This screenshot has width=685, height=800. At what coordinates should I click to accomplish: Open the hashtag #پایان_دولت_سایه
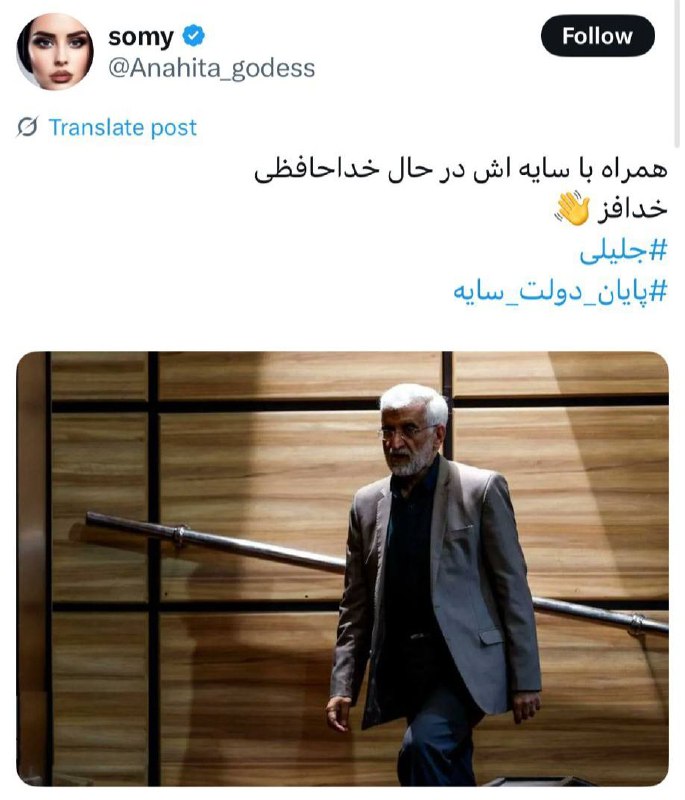coord(560,291)
